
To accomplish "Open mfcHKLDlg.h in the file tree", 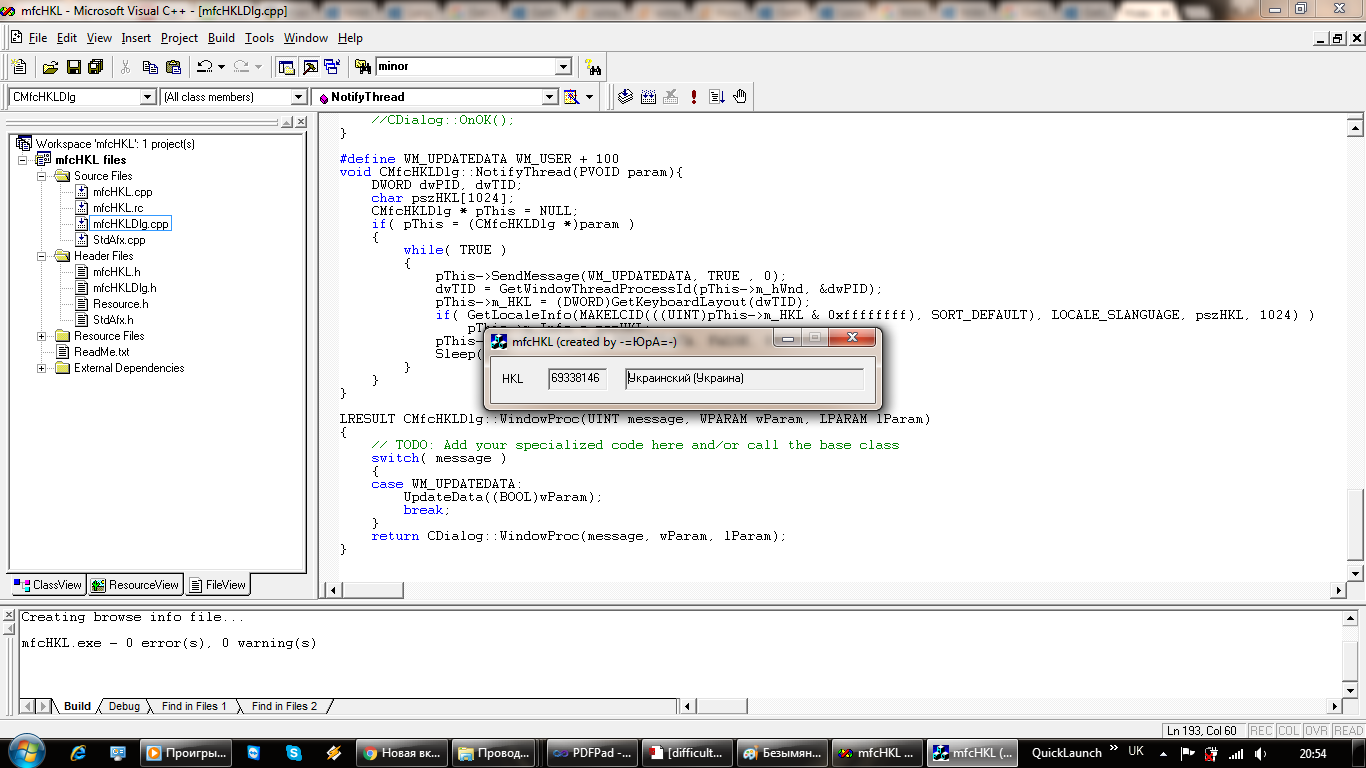I will pyautogui.click(x=124, y=288).
